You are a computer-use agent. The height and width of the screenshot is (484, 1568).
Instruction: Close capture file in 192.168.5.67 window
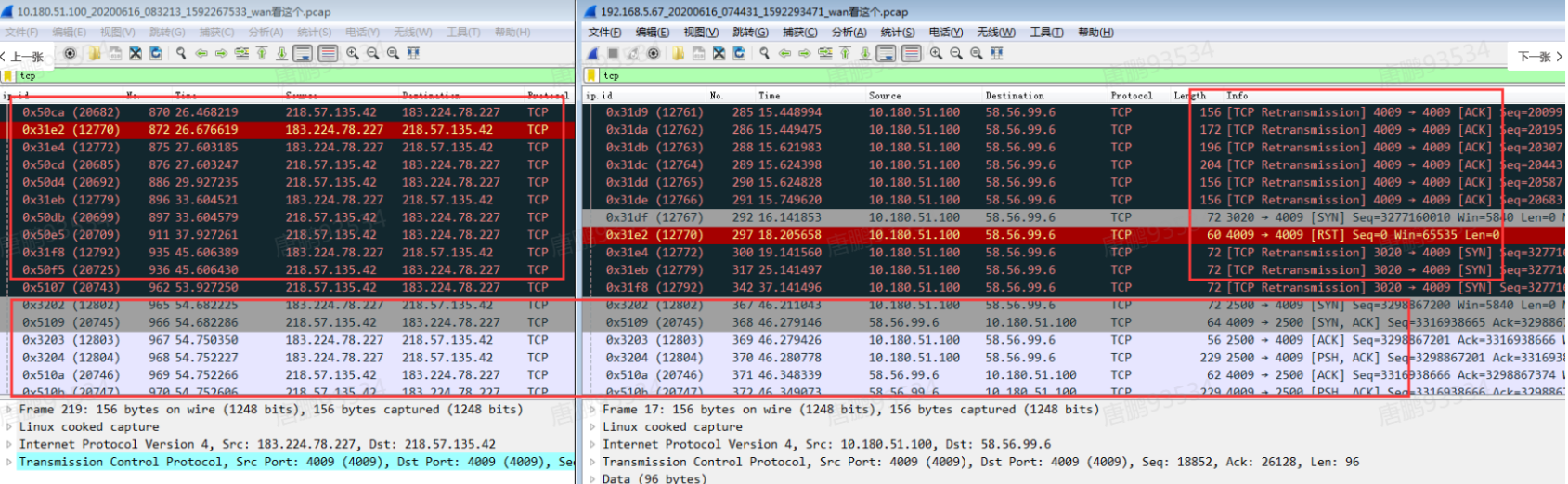click(719, 54)
